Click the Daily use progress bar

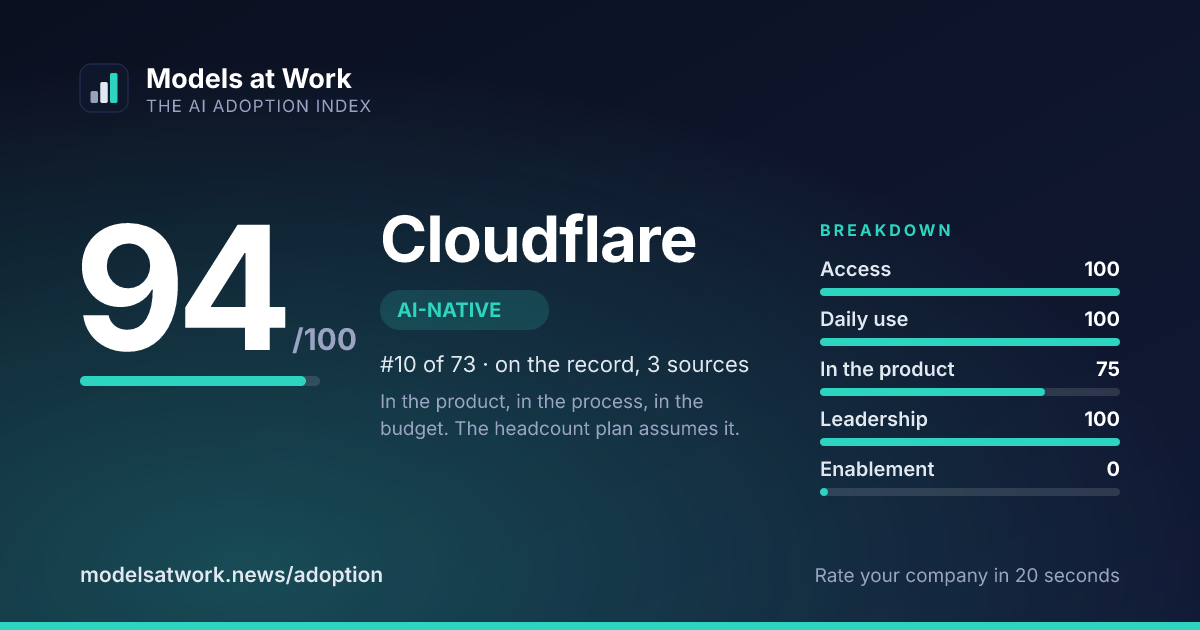970,342
